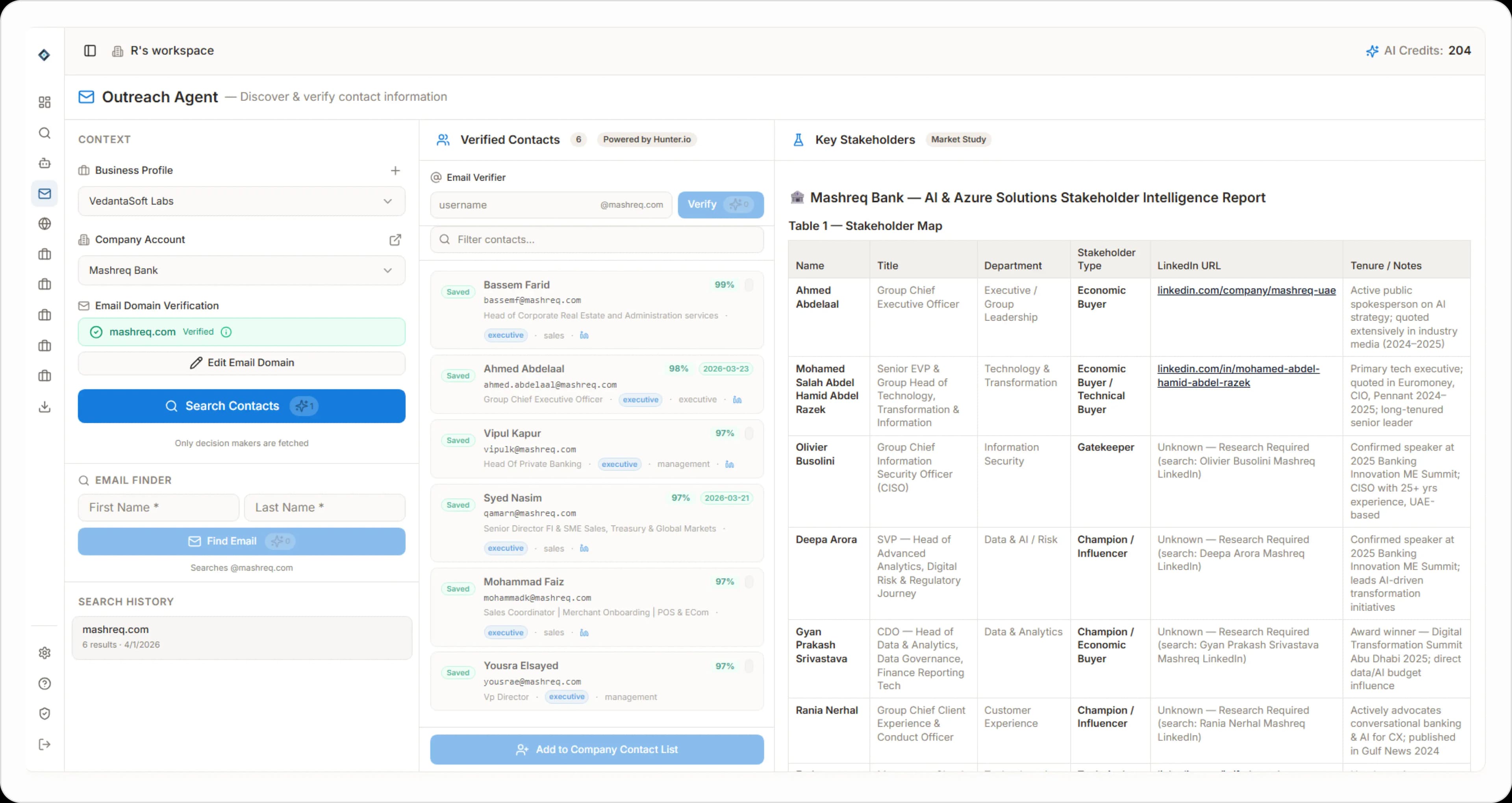Open the help question mark icon
Viewport: 1512px width, 803px height.
pyautogui.click(x=44, y=683)
